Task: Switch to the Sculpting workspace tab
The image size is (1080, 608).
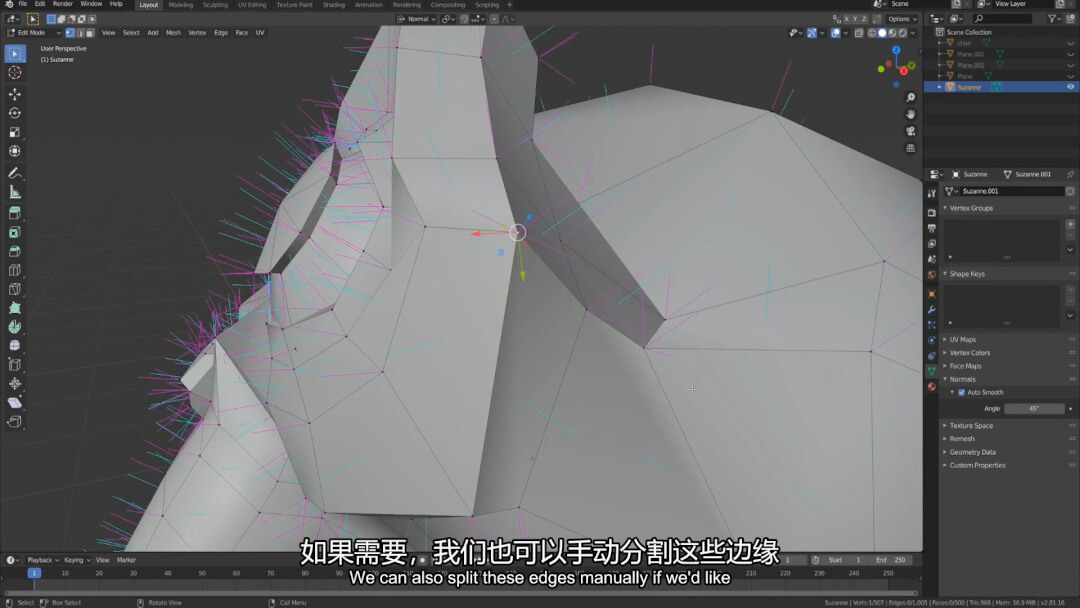Action: pyautogui.click(x=215, y=5)
